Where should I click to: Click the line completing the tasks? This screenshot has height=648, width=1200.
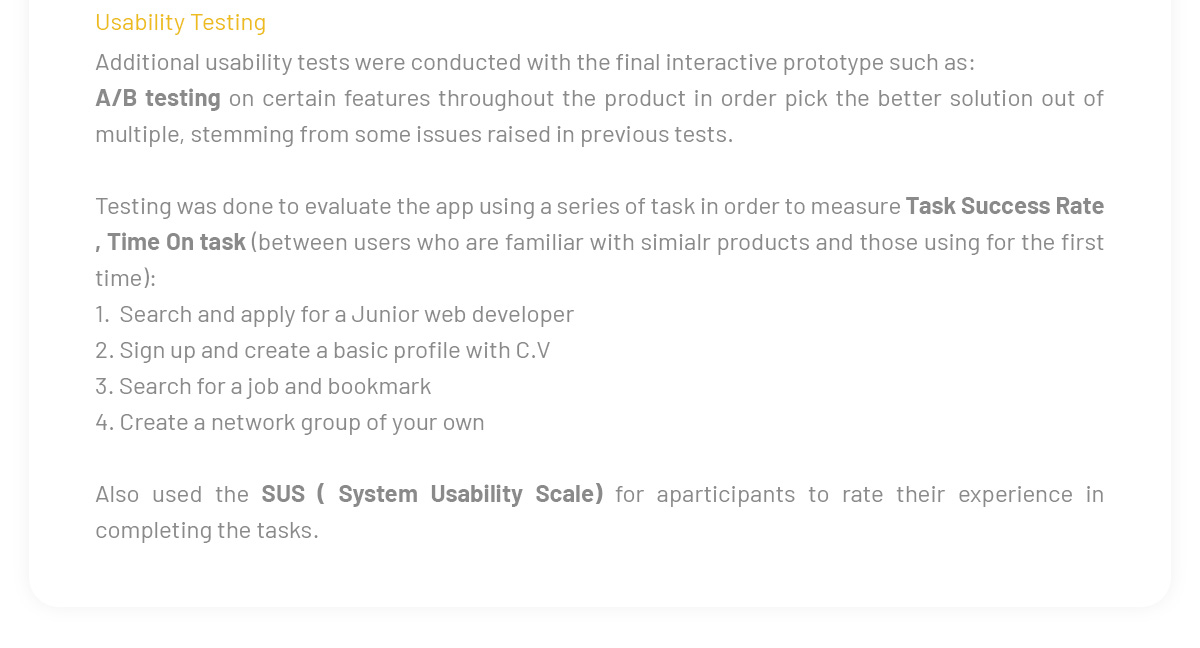[x=207, y=530]
